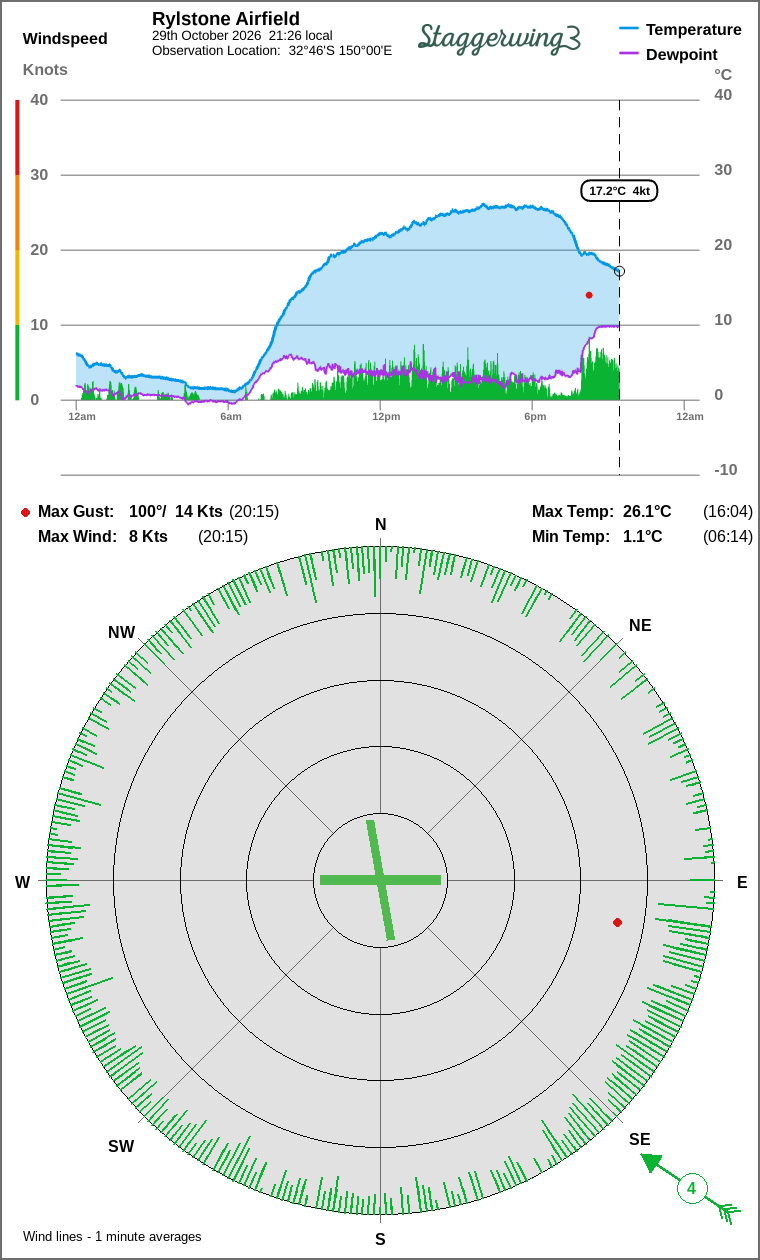
Task: Click the SE compass label
Action: click(640, 1139)
